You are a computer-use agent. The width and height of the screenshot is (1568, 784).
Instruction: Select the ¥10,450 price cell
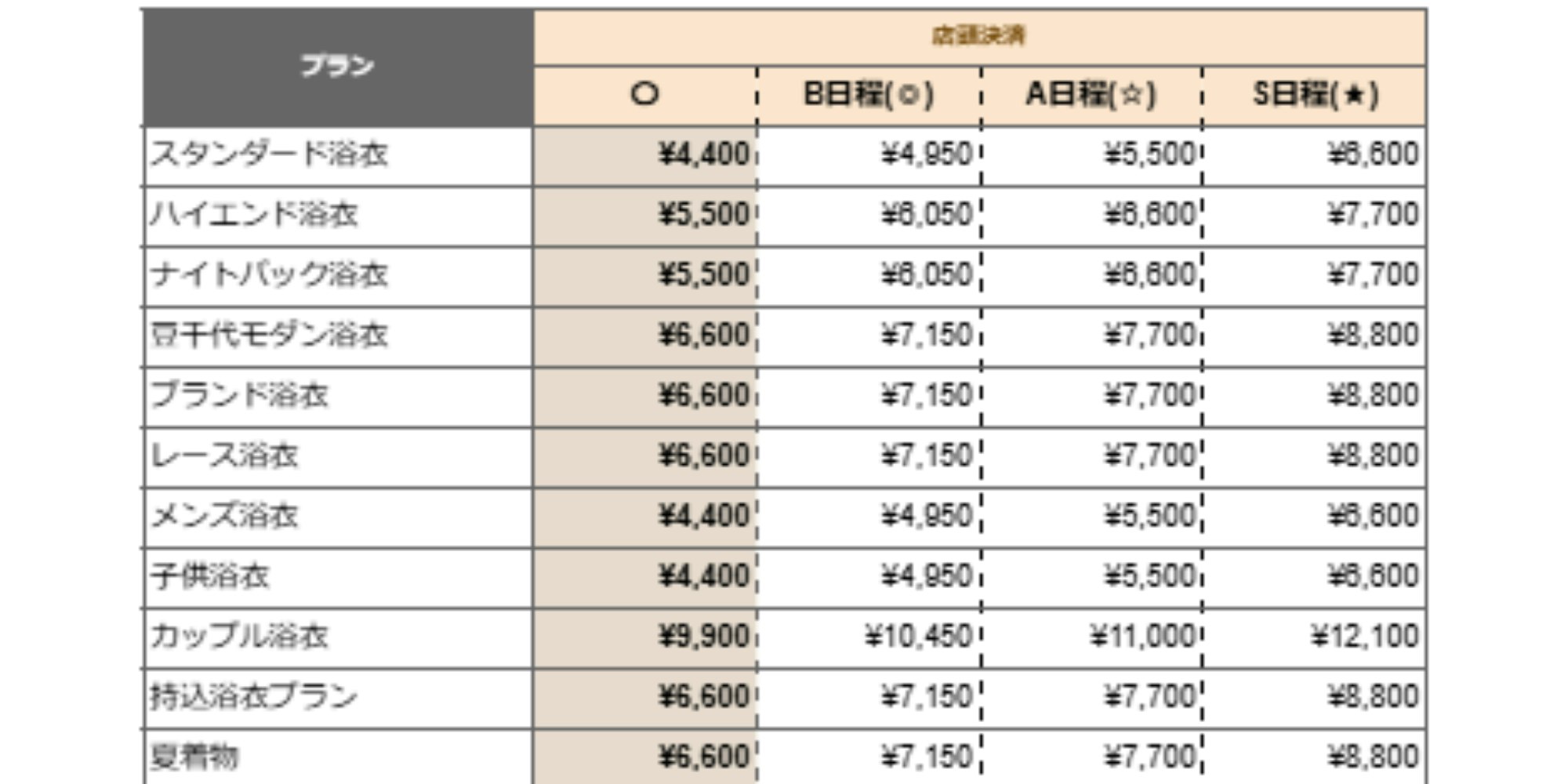(x=917, y=637)
